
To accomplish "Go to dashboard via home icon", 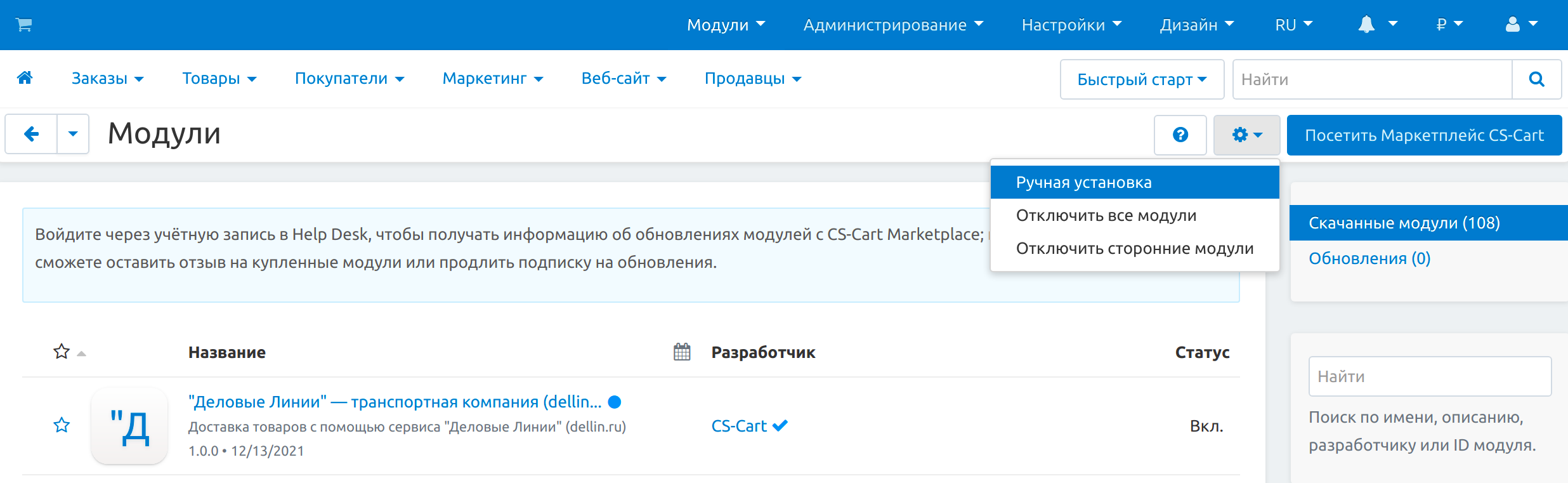I will click(25, 78).
